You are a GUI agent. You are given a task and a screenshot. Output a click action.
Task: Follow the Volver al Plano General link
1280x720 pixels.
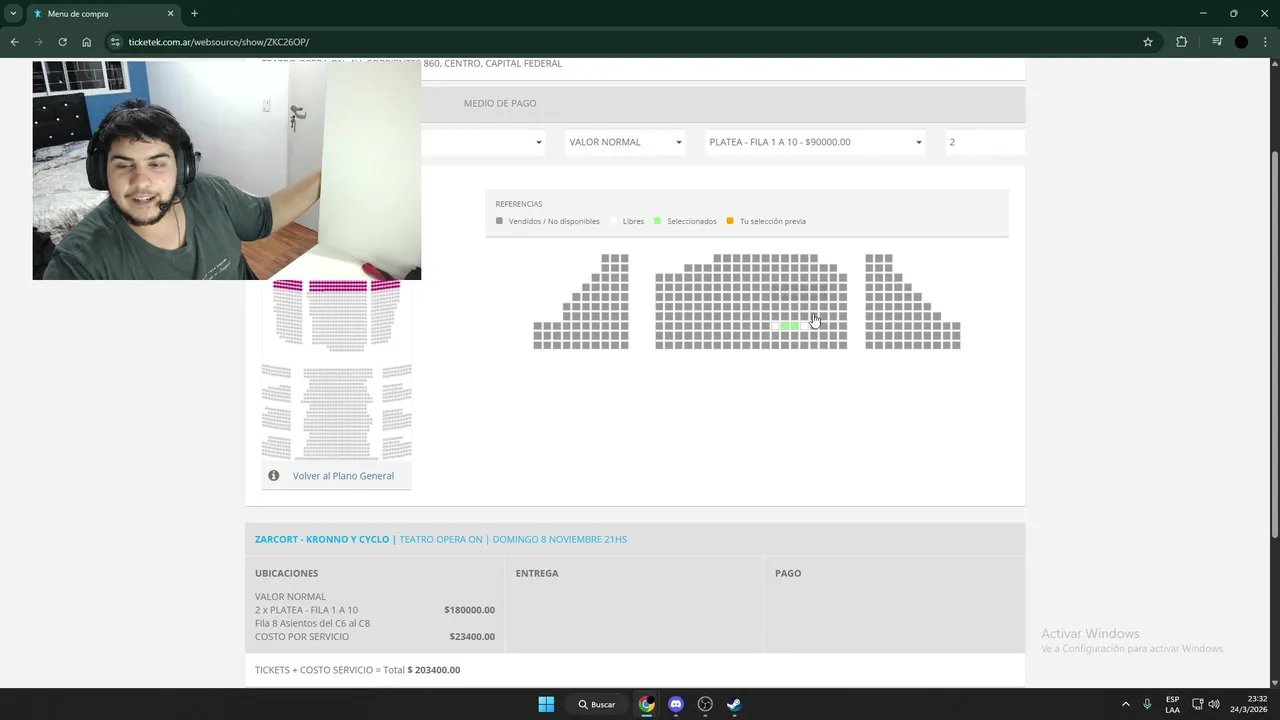(343, 476)
